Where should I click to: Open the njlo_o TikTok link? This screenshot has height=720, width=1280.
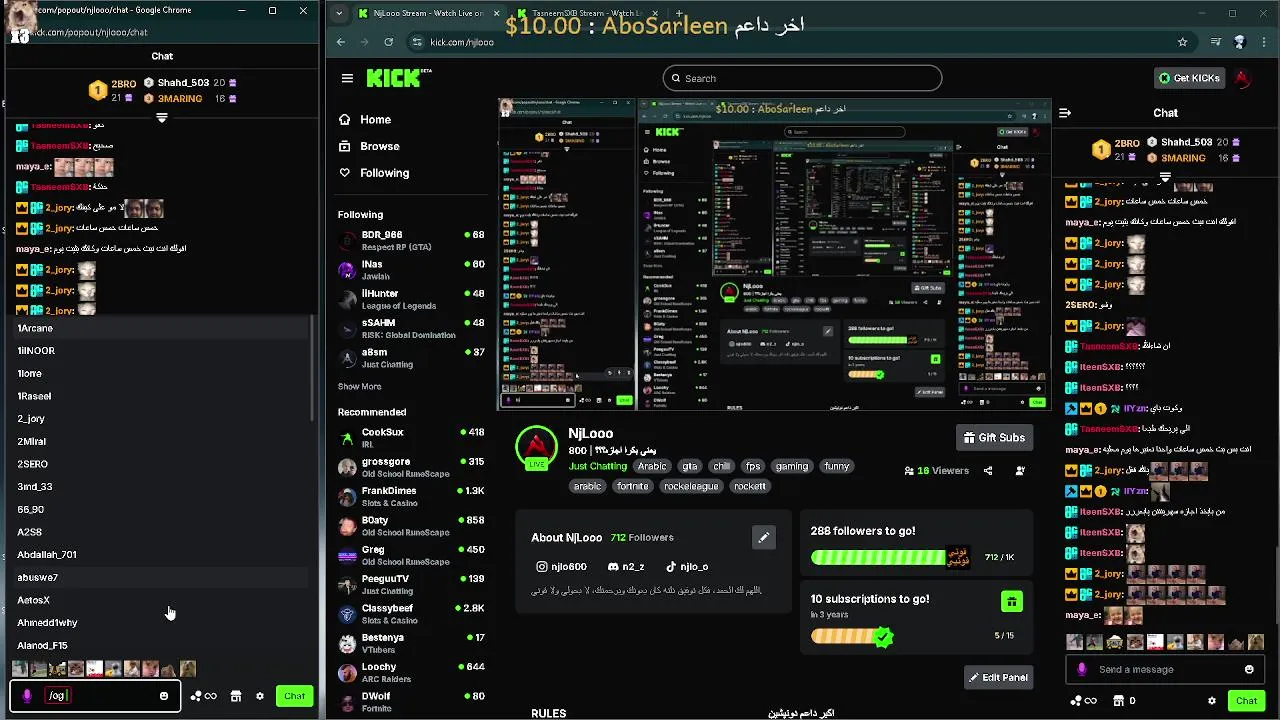click(x=687, y=566)
